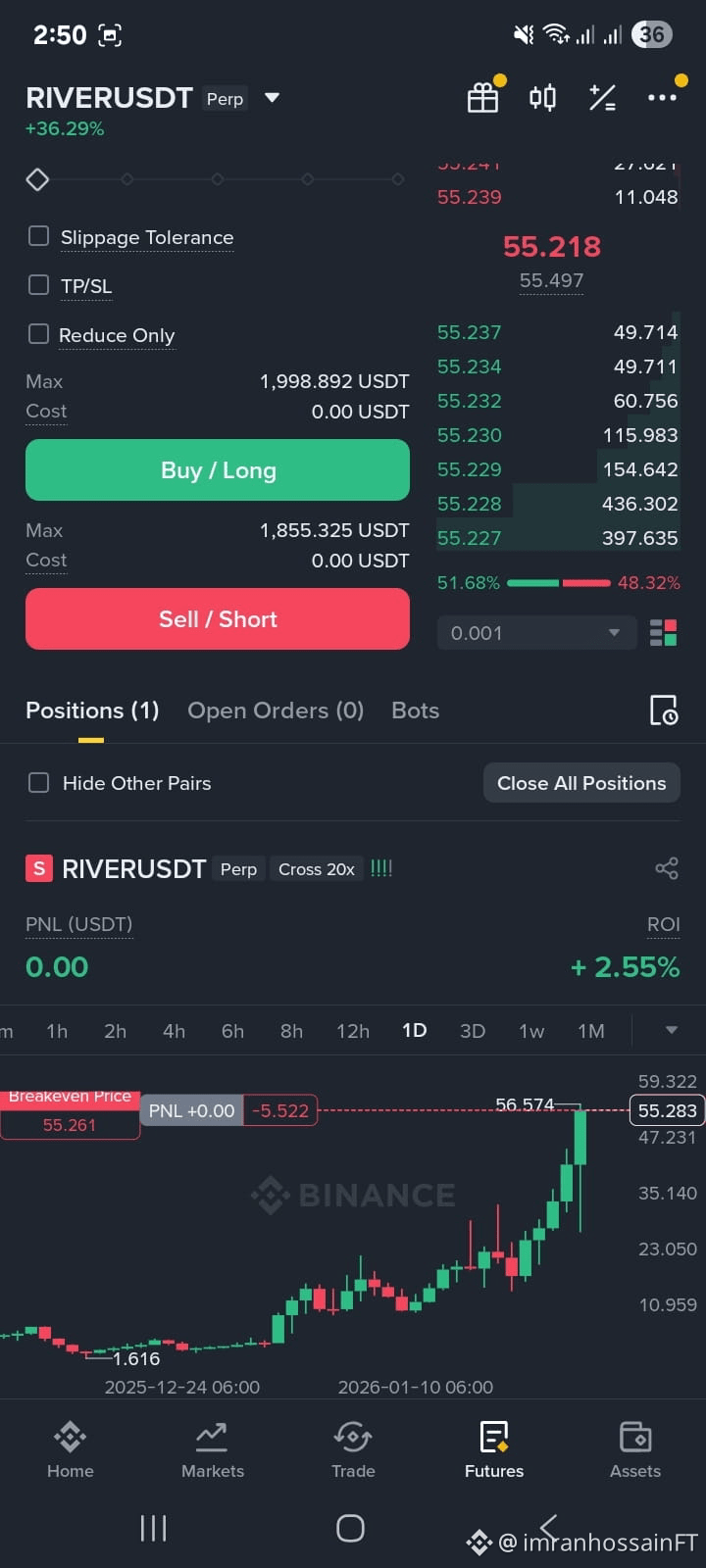Open the Markets navigation icon
Viewport: 706px width, 1568px height.
pos(212,1450)
